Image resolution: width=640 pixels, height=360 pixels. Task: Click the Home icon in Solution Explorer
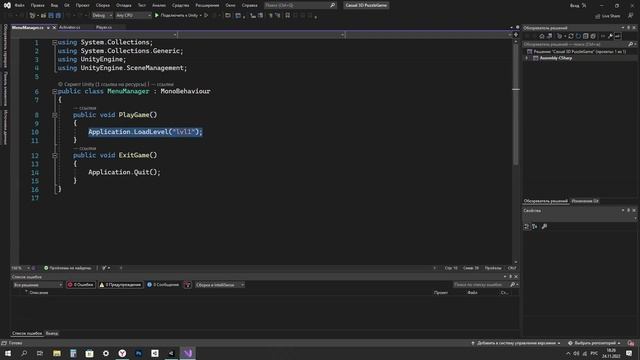click(x=542, y=36)
